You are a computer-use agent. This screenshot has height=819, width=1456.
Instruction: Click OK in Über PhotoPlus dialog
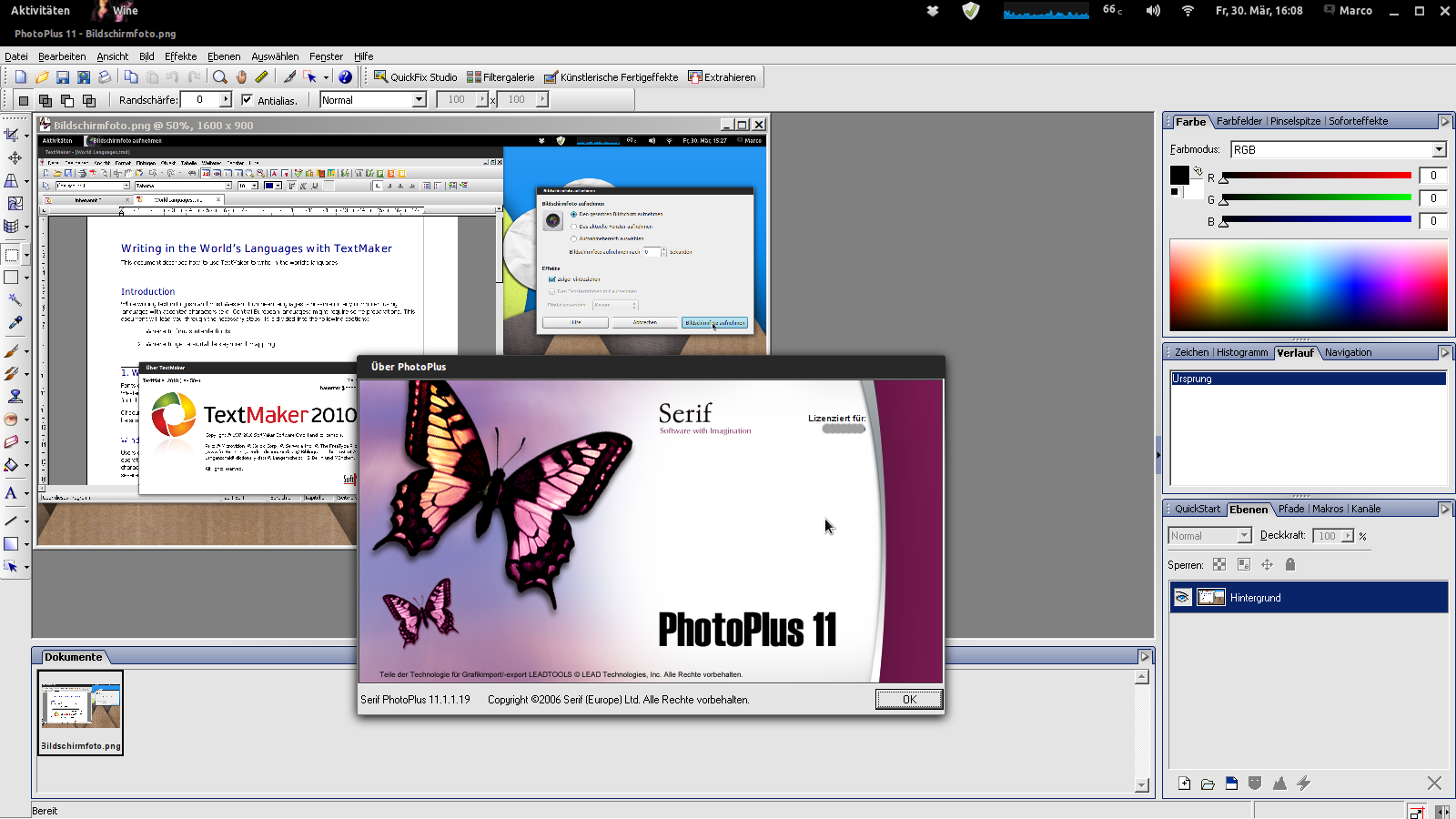tap(909, 699)
